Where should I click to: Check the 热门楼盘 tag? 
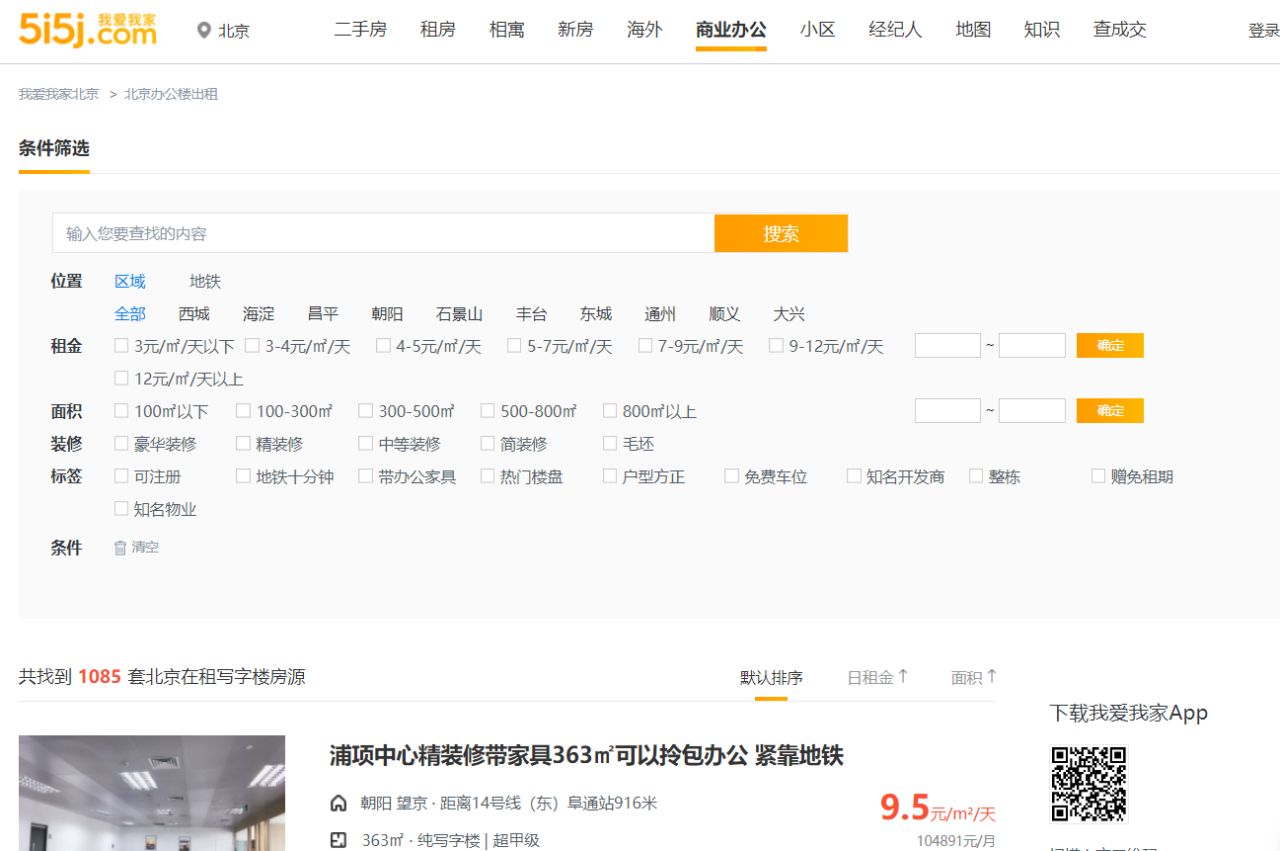point(487,476)
